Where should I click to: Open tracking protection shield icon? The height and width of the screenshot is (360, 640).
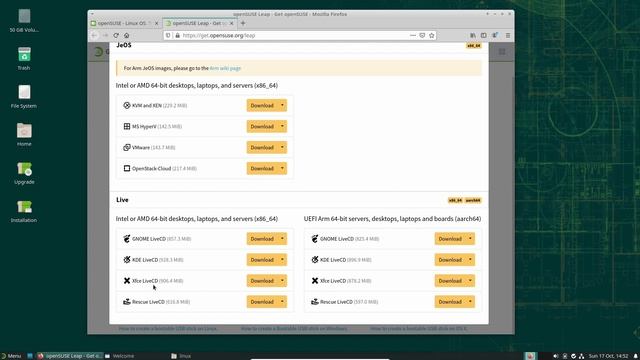168,36
